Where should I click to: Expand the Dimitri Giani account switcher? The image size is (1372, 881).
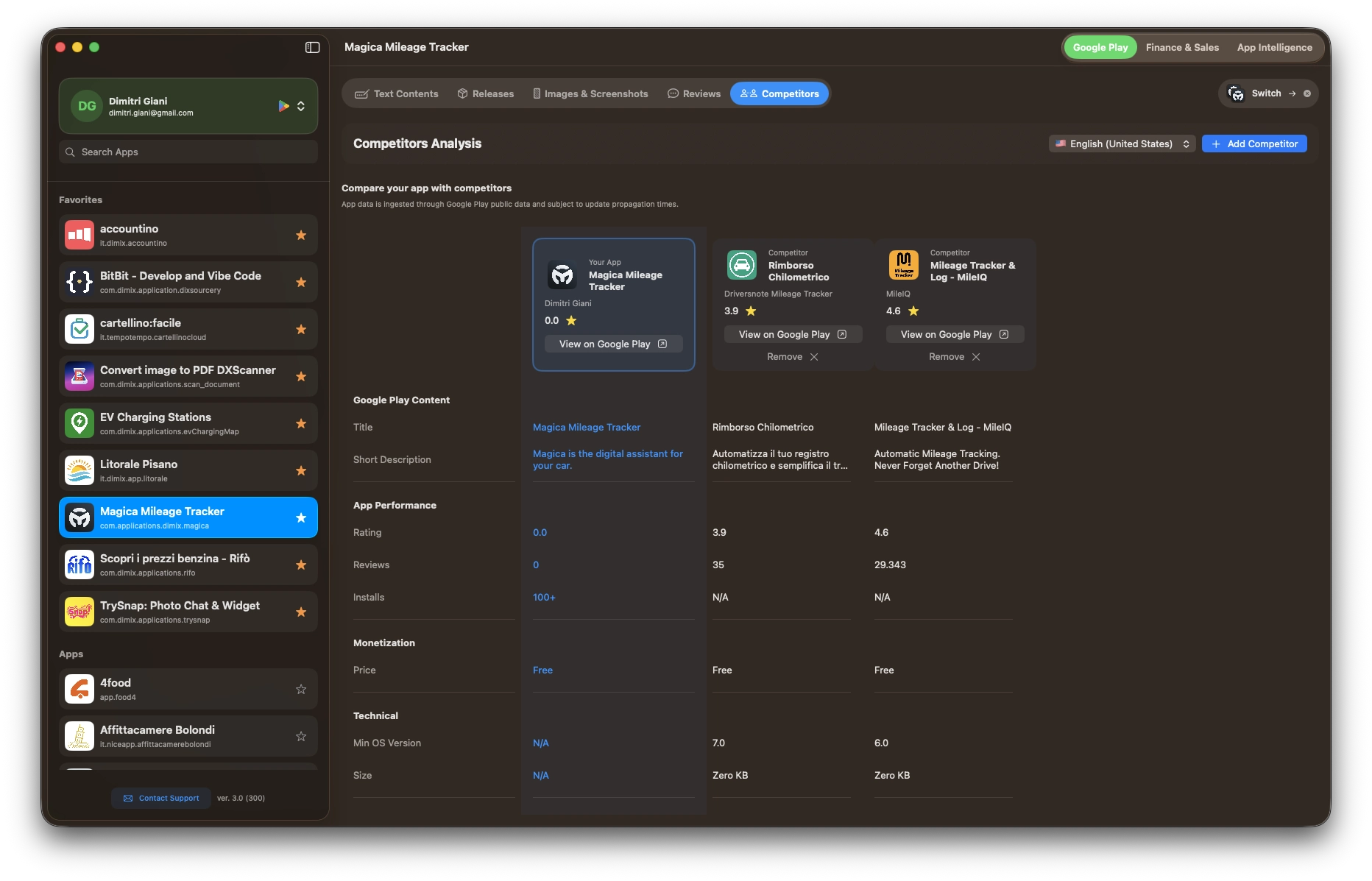click(300, 106)
